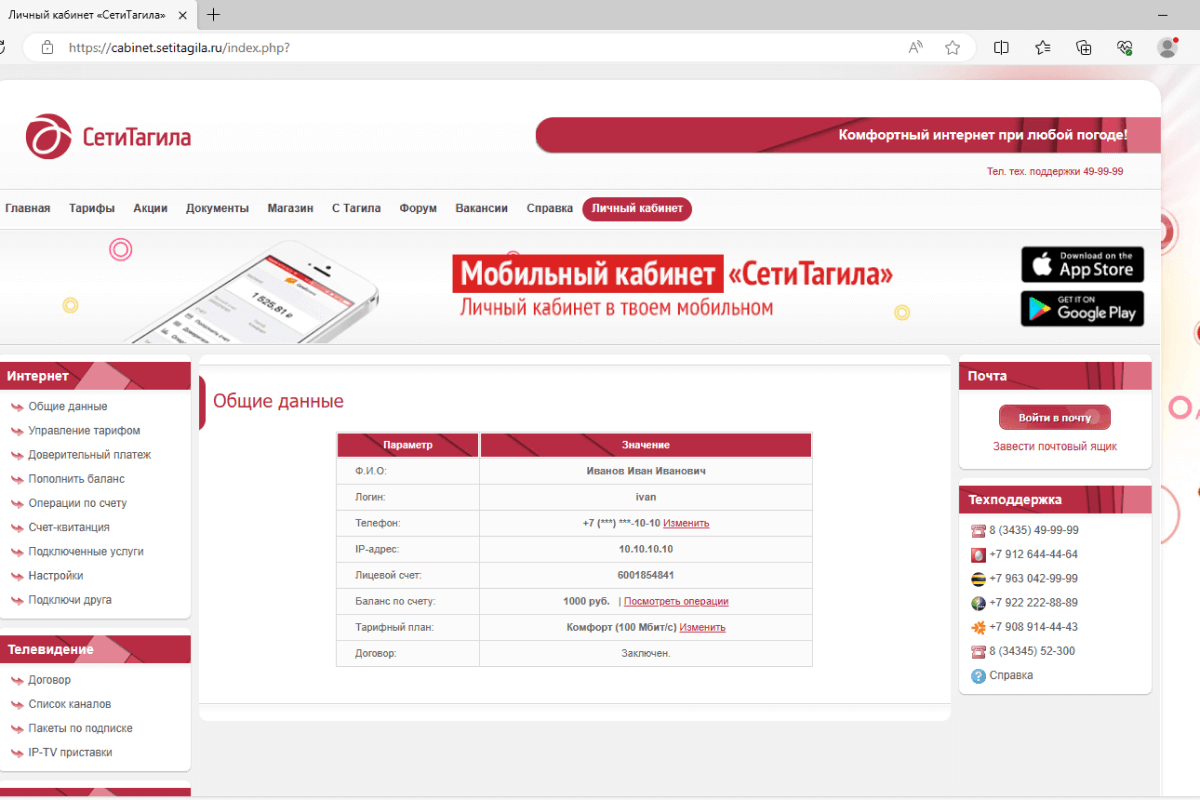Click operator icon beside +7 922 222-88-89
1200x800 pixels.
point(978,603)
